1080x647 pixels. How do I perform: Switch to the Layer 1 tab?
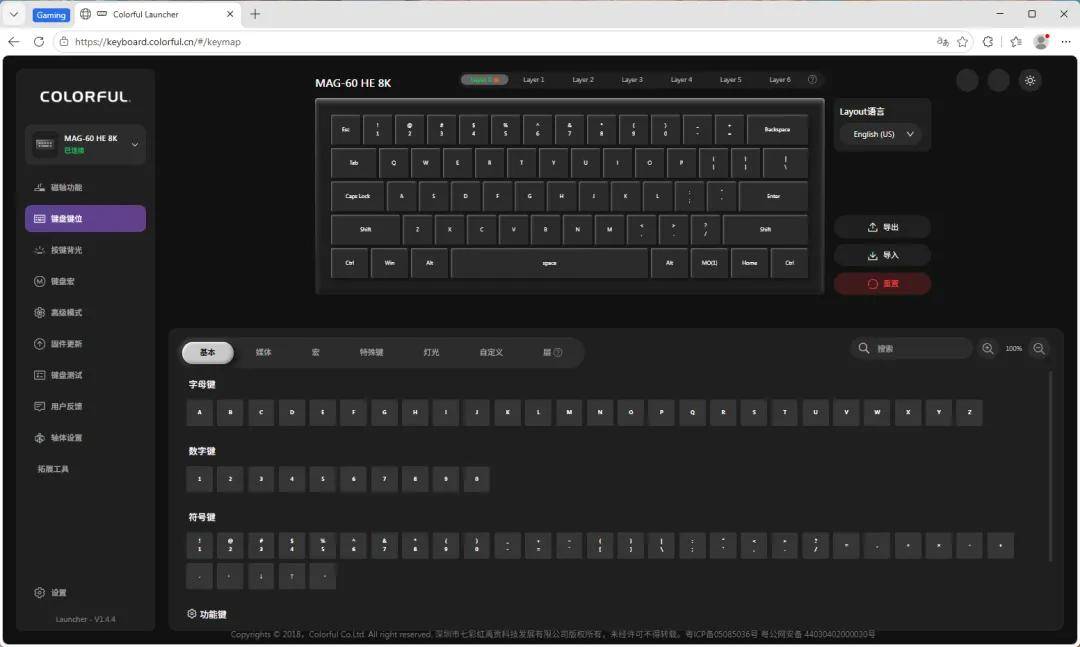(x=533, y=80)
